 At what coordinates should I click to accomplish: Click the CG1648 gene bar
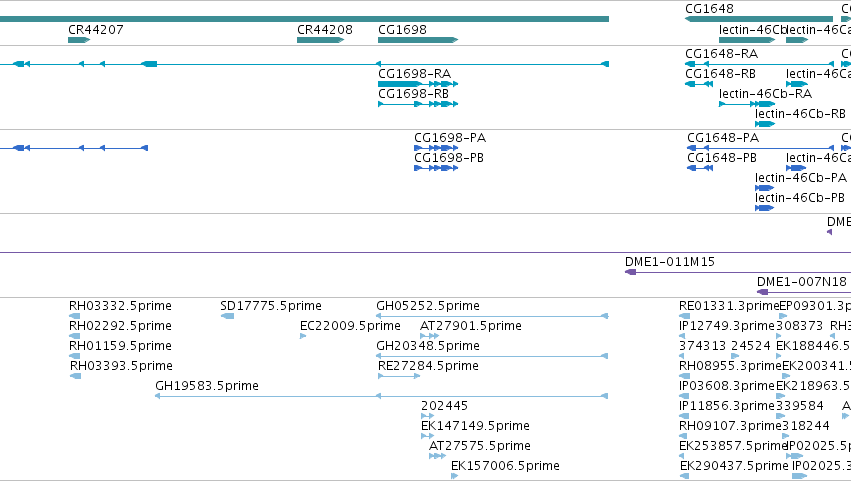(x=759, y=19)
